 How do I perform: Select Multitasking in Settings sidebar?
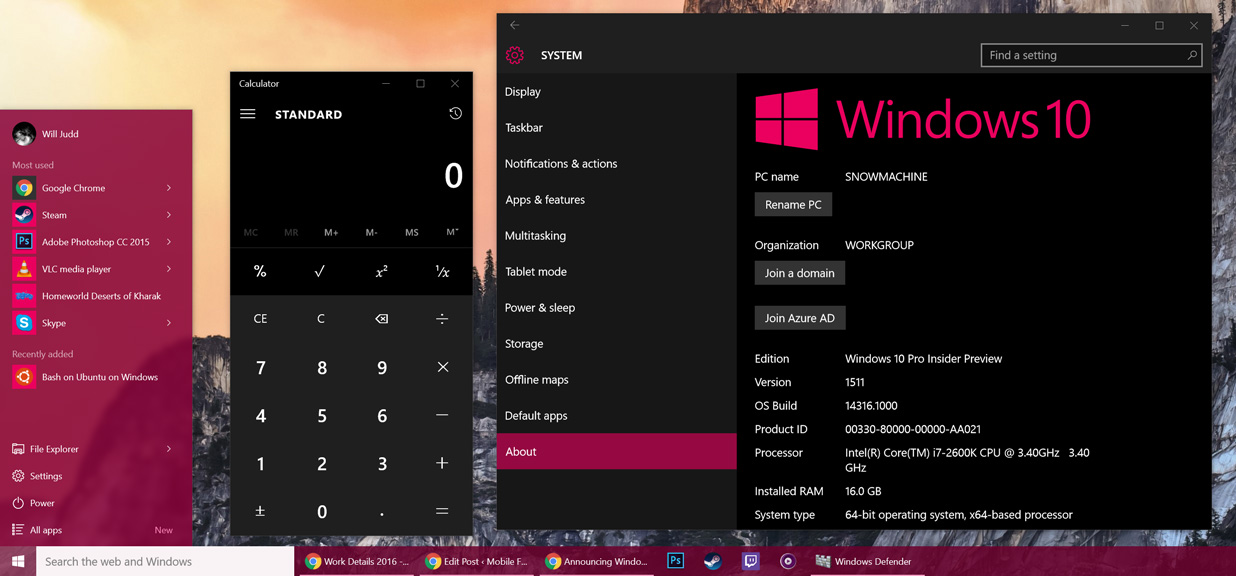[617, 235]
